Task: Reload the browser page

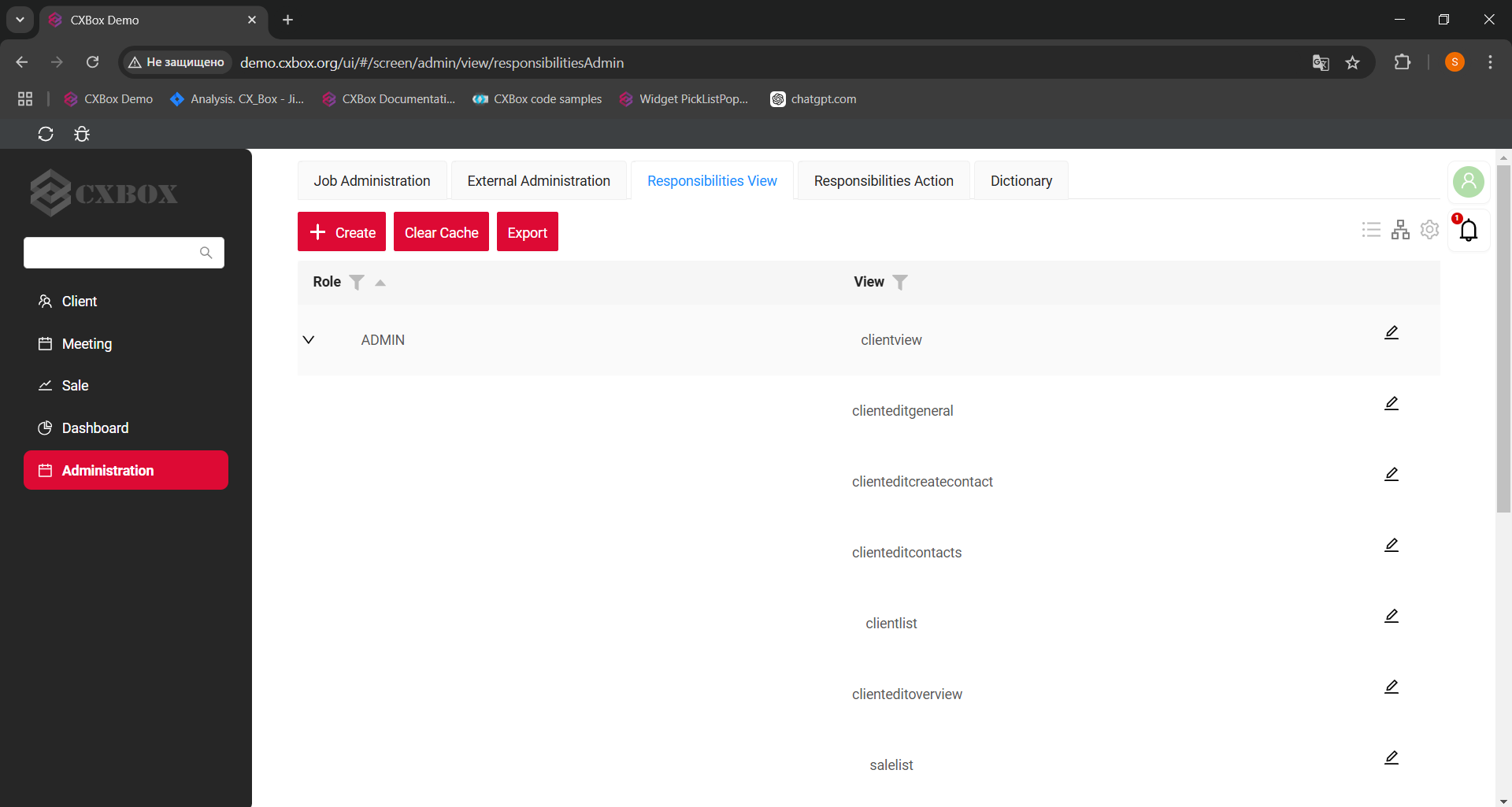Action: pos(93,62)
